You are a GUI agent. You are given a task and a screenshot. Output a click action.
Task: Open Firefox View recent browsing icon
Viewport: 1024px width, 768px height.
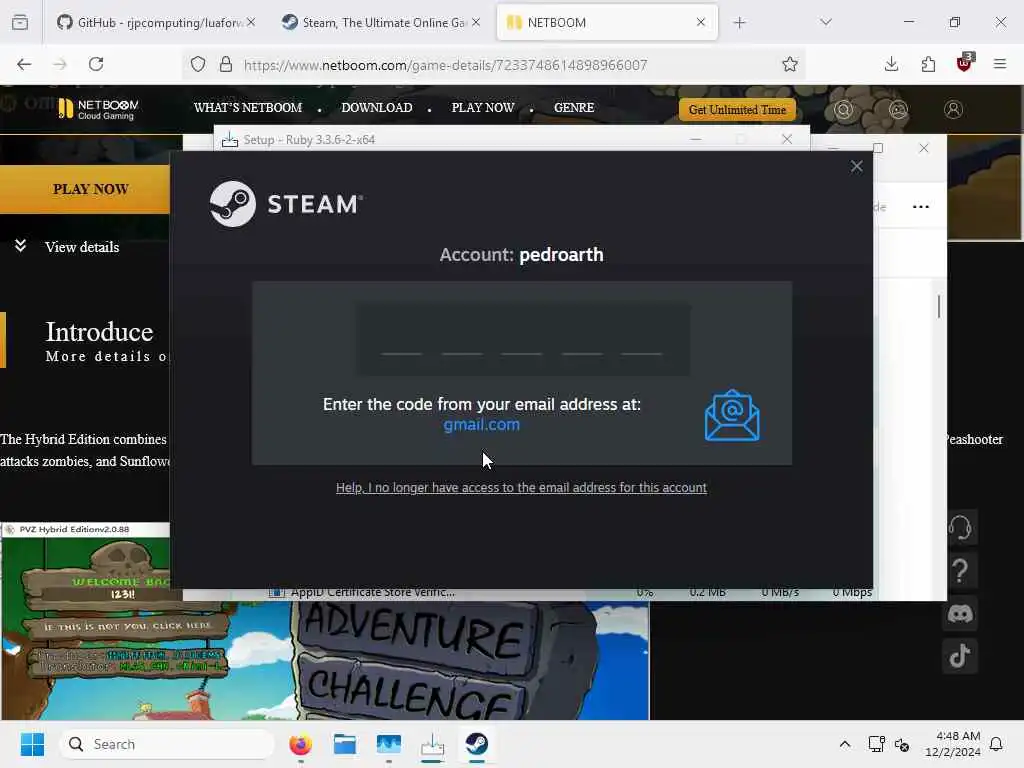(x=20, y=22)
